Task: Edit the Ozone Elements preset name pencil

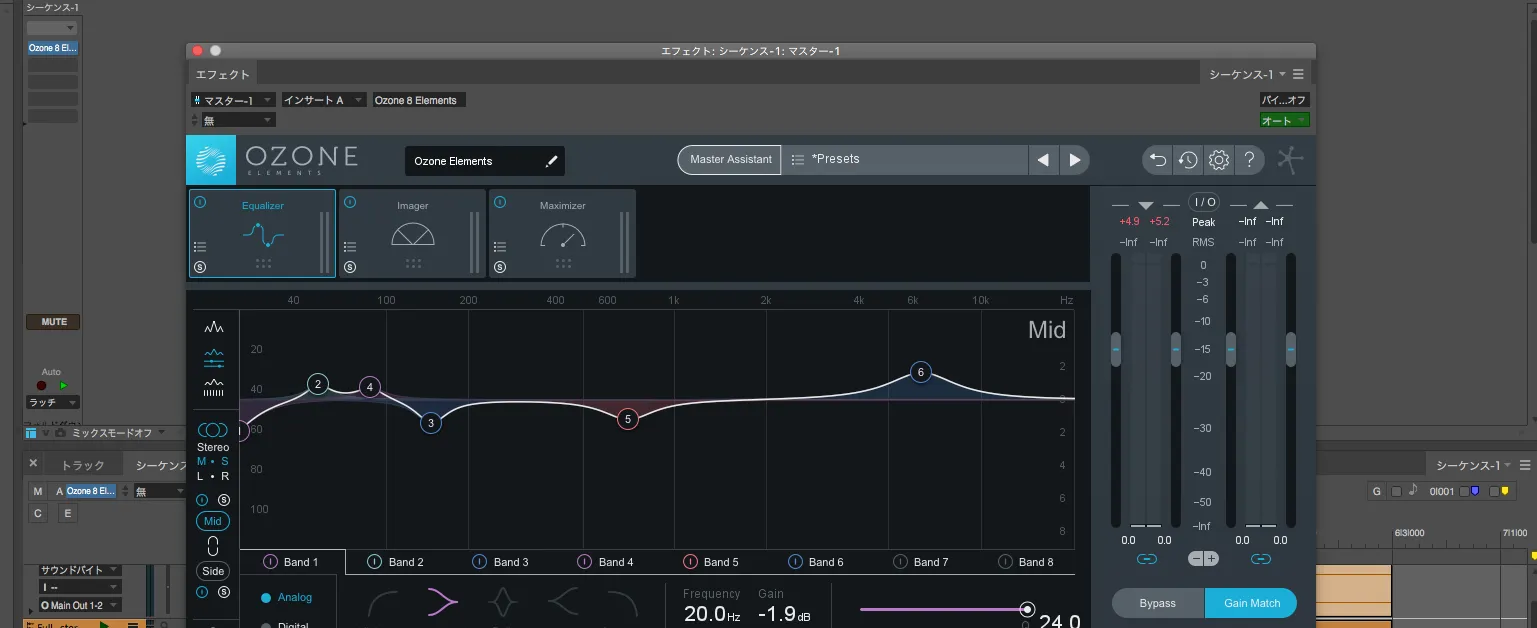Action: (x=551, y=161)
